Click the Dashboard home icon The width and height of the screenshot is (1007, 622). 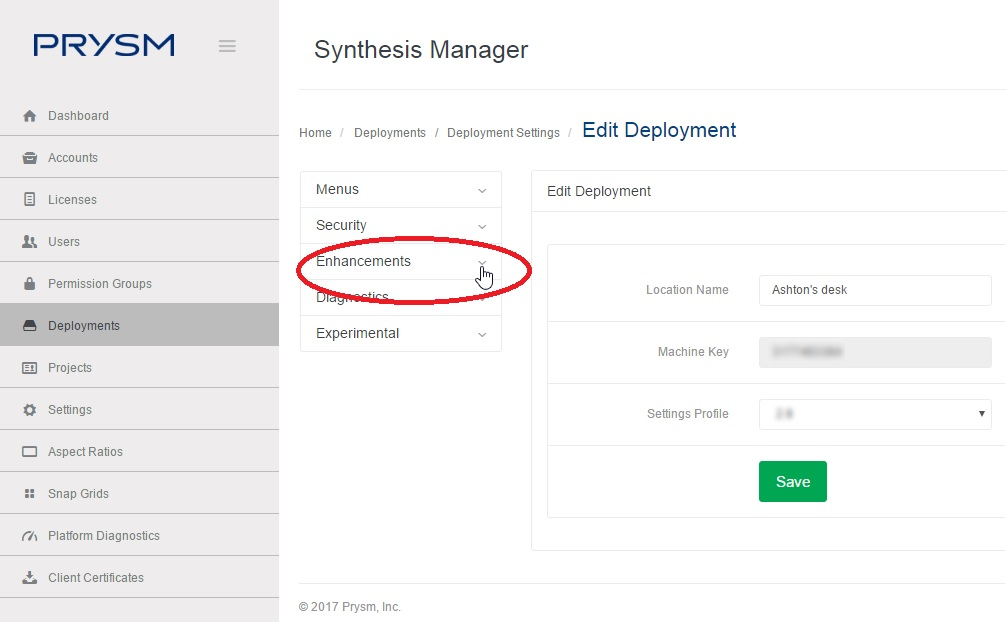30,116
